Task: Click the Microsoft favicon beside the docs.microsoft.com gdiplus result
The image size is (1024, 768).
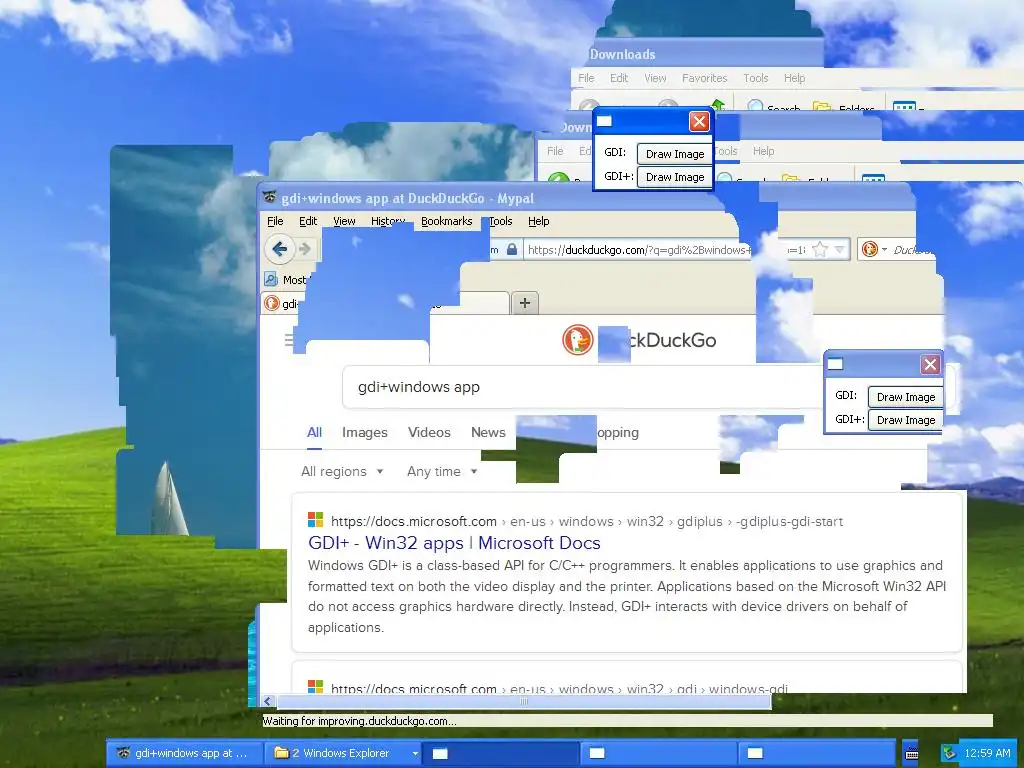Action: point(315,520)
